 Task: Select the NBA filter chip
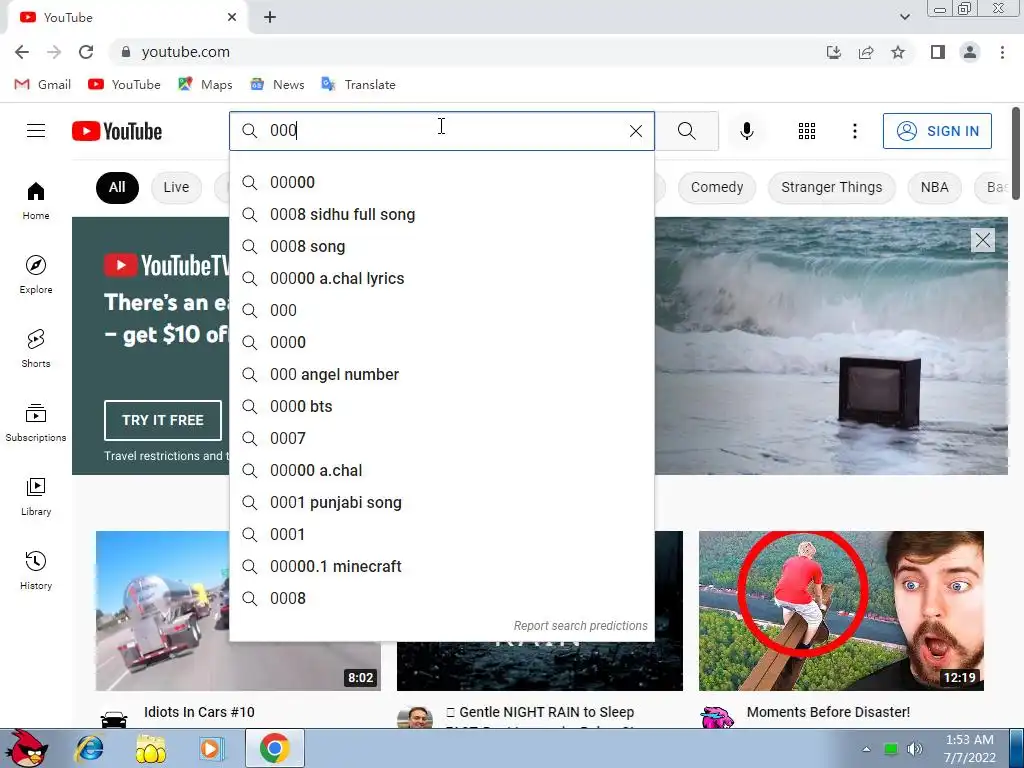point(934,187)
